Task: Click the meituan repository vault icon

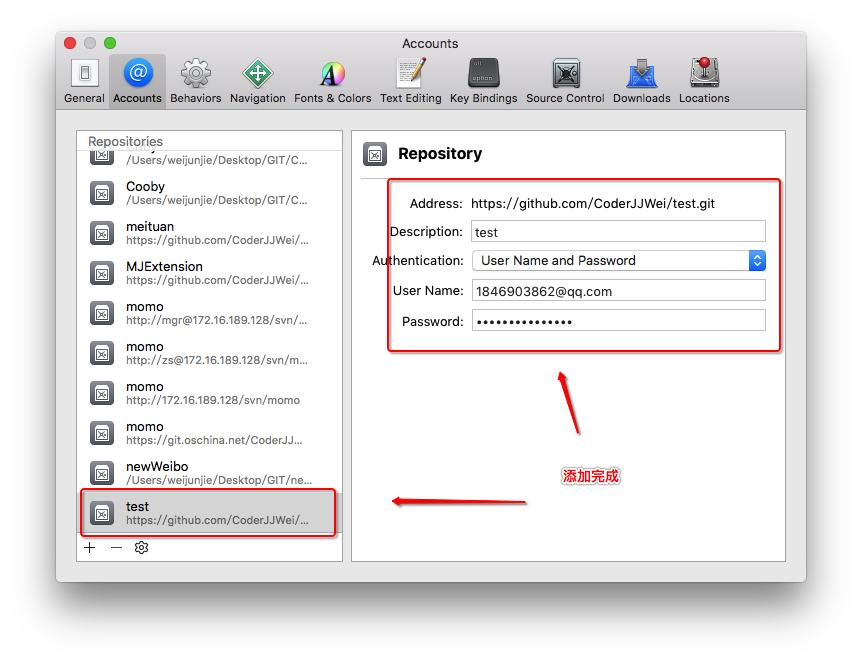Action: (x=102, y=234)
